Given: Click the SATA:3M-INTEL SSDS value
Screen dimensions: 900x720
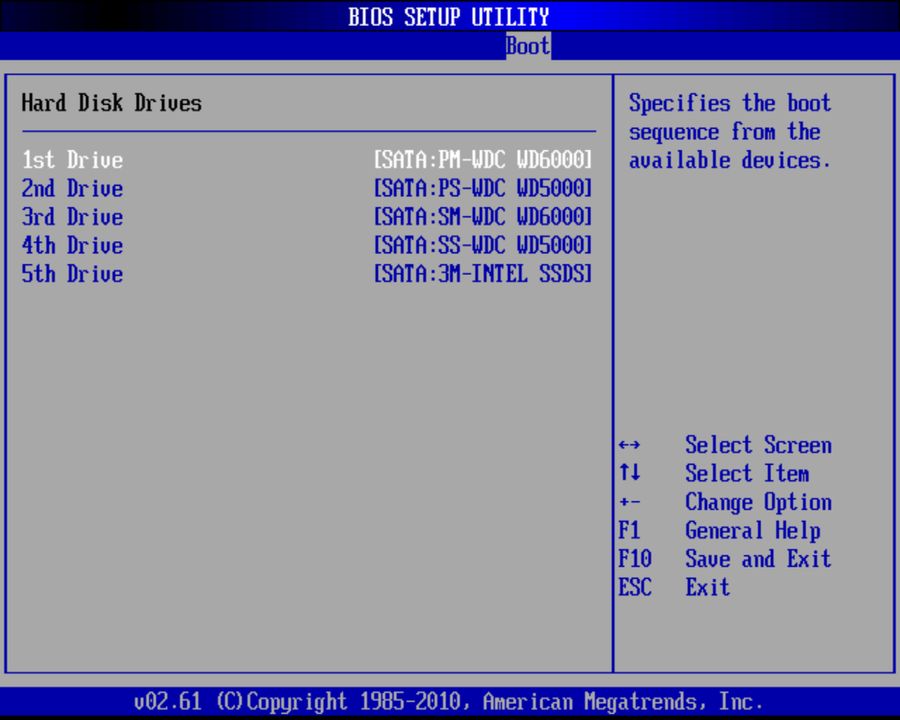Looking at the screenshot, I should 483,274.
